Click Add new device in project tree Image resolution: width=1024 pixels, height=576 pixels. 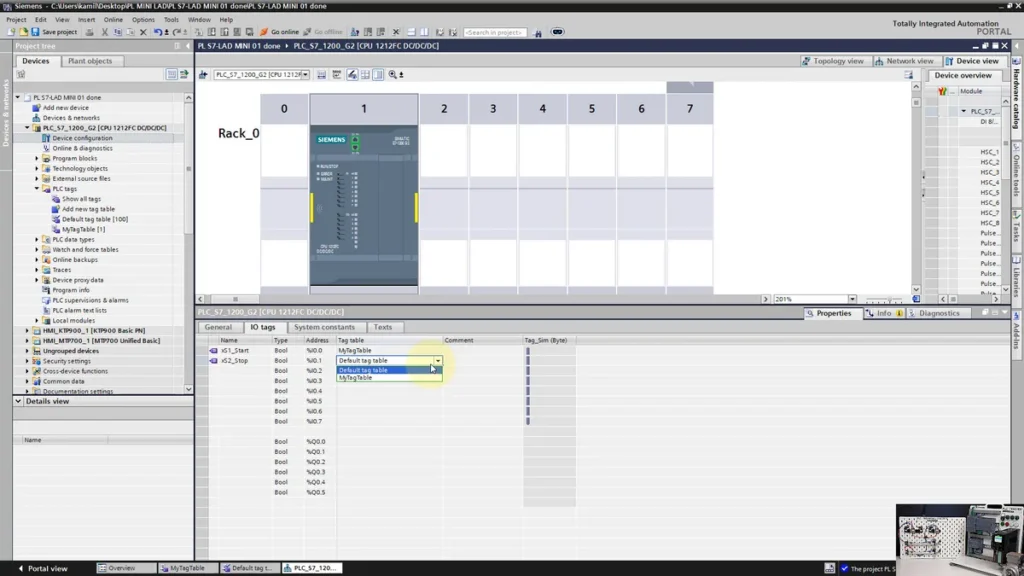coord(65,108)
